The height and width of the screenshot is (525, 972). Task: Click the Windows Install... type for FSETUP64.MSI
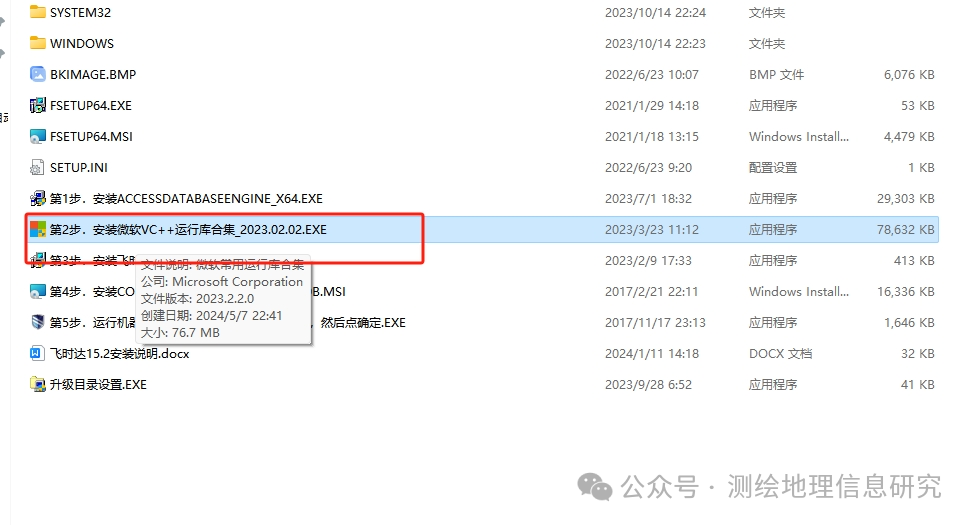tap(798, 136)
